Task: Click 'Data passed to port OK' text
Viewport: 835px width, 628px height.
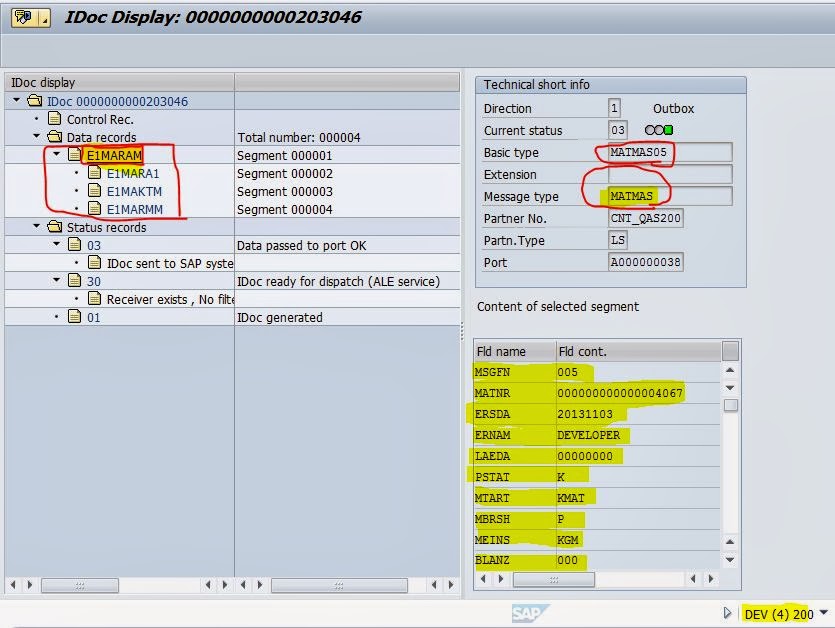Action: tap(301, 246)
